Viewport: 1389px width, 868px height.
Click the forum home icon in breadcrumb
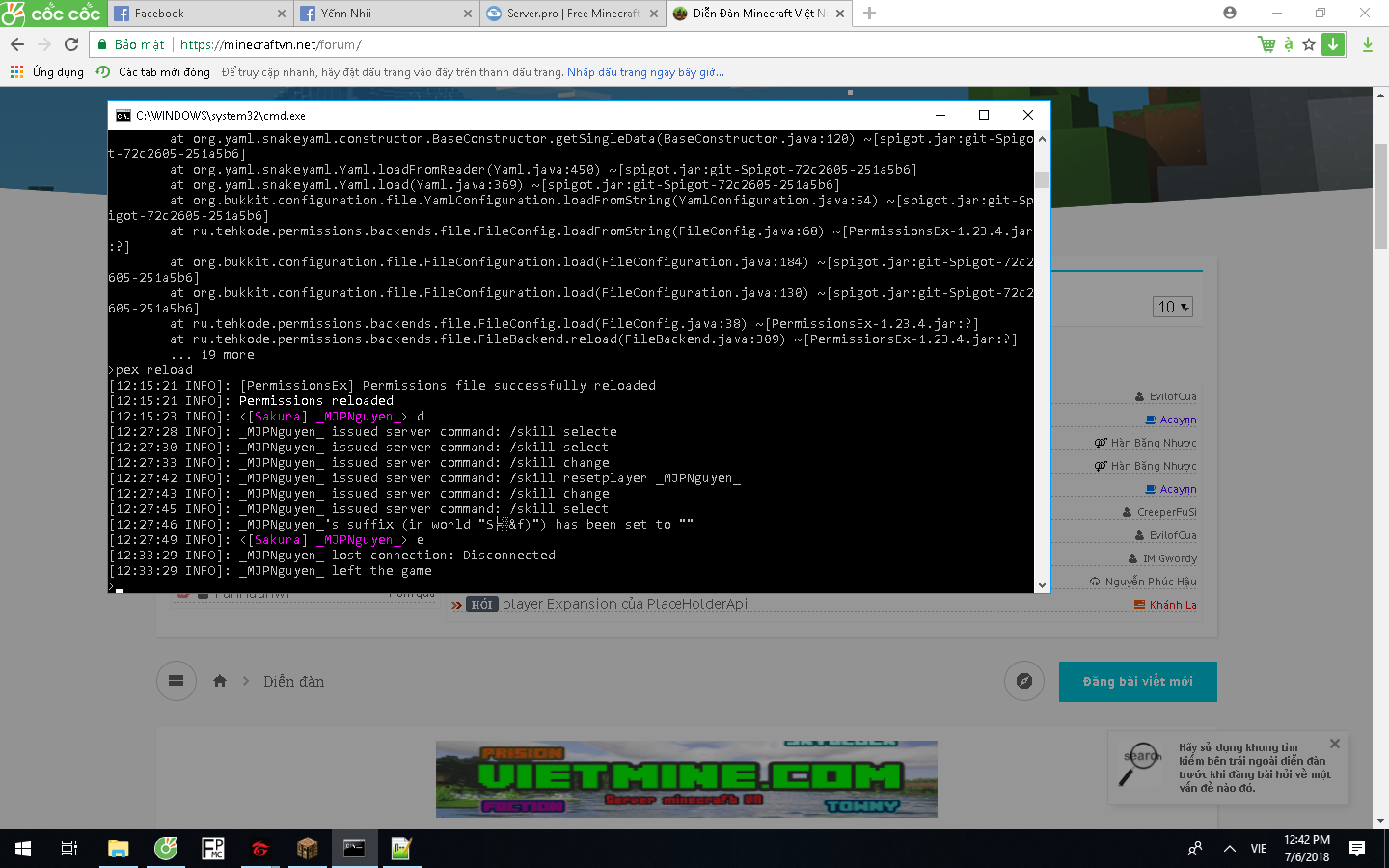tap(220, 681)
